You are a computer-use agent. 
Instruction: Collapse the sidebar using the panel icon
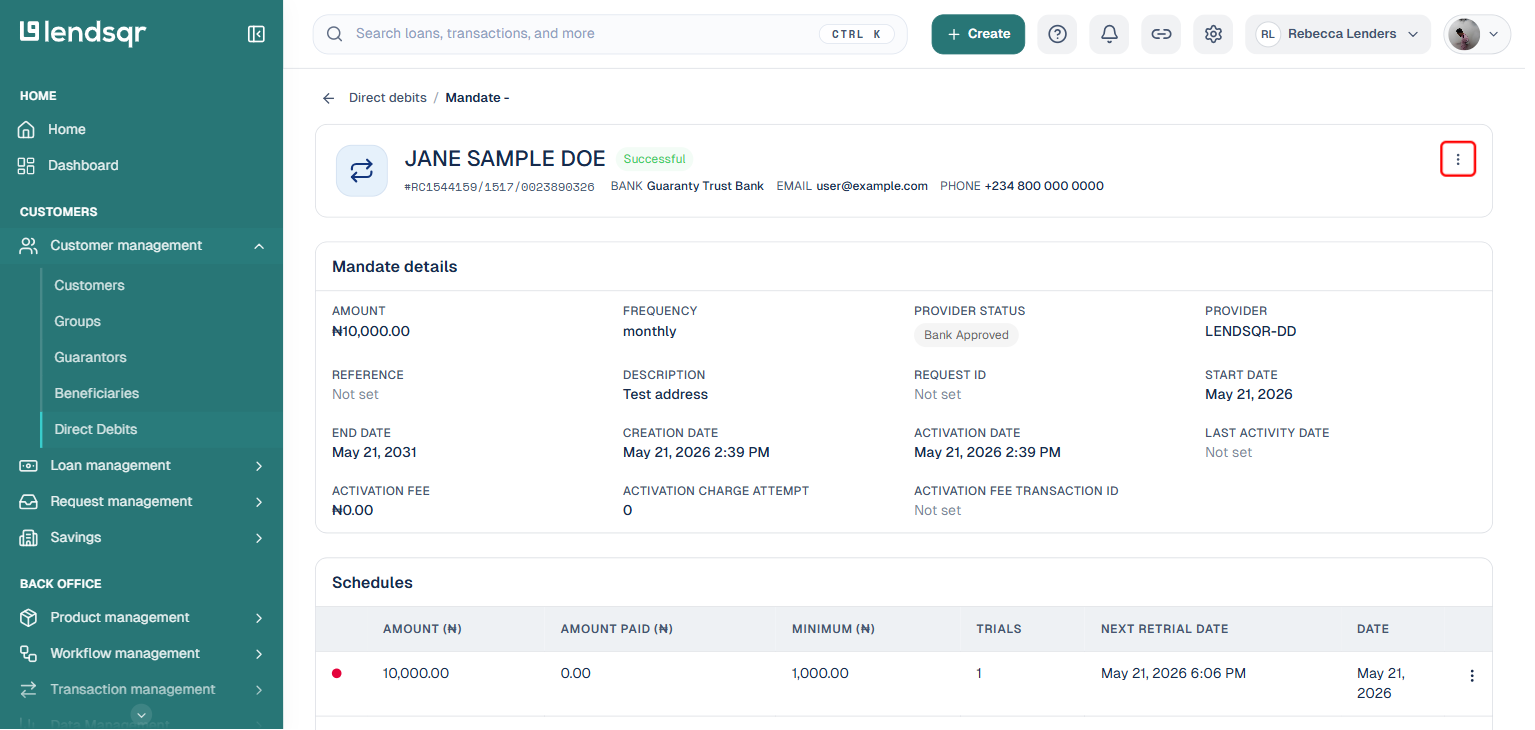(x=256, y=34)
